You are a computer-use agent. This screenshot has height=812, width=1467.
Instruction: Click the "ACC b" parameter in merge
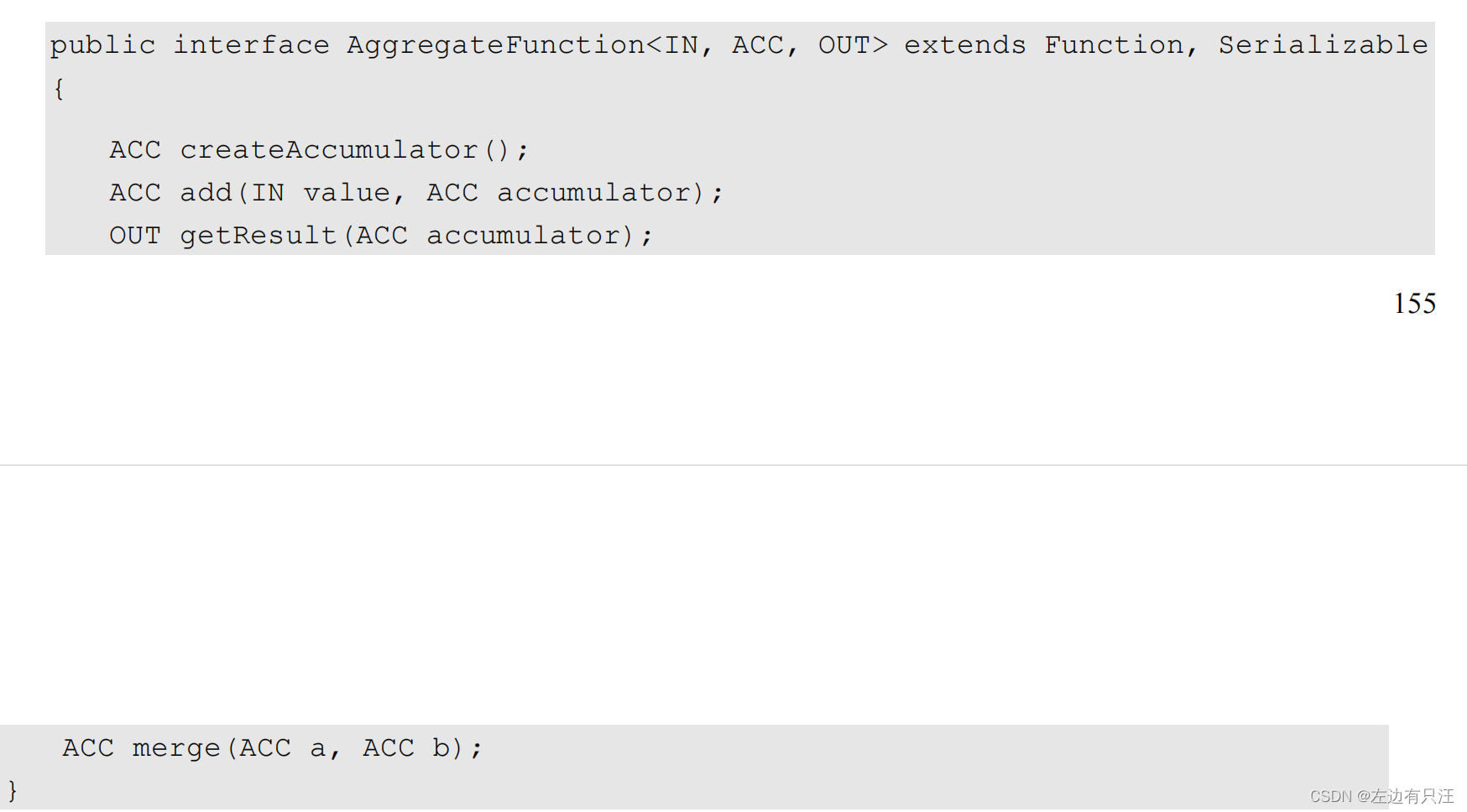406,748
